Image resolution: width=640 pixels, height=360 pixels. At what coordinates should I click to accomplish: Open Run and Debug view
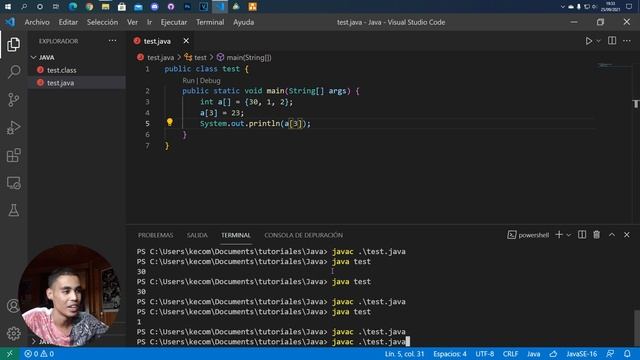click(x=13, y=127)
